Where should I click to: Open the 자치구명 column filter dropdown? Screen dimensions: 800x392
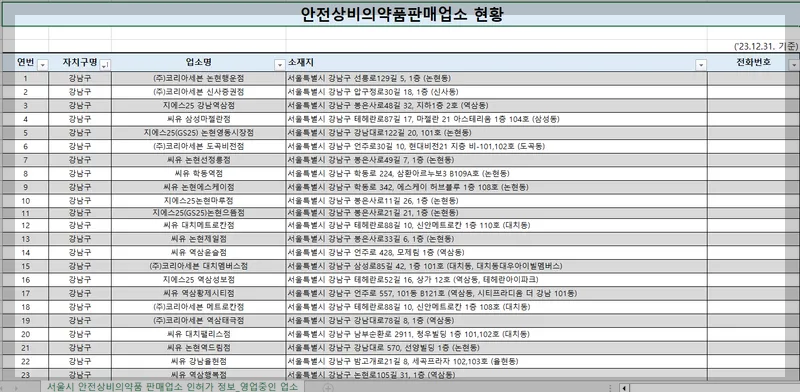click(105, 65)
